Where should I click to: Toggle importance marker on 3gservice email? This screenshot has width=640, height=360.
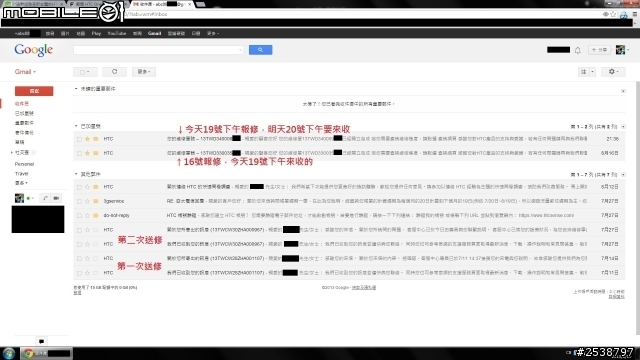click(96, 201)
